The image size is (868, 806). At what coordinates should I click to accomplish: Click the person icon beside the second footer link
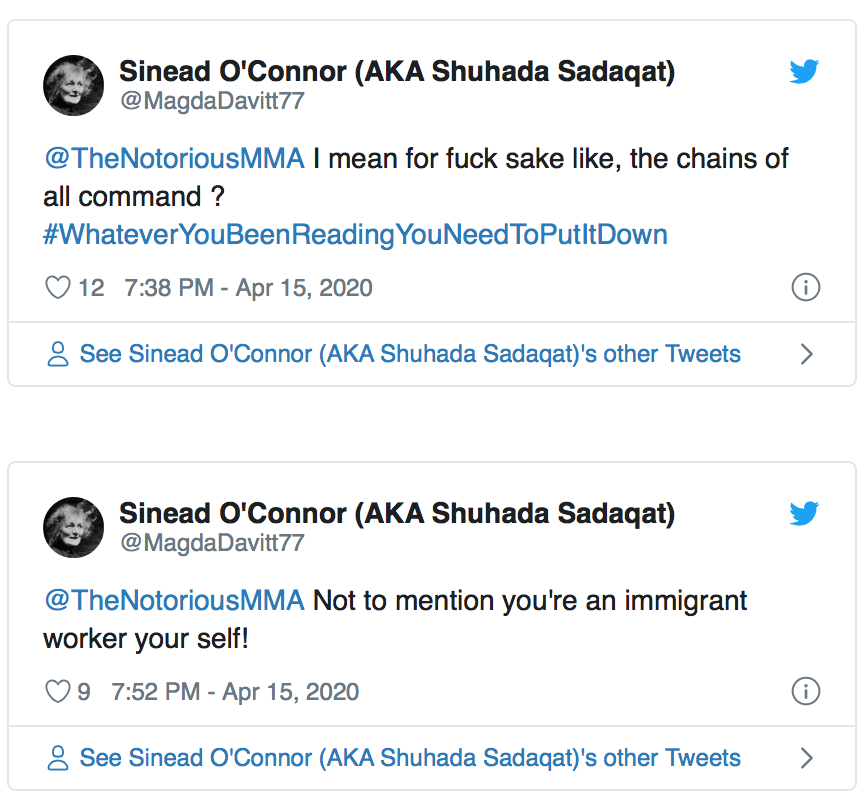(x=59, y=758)
